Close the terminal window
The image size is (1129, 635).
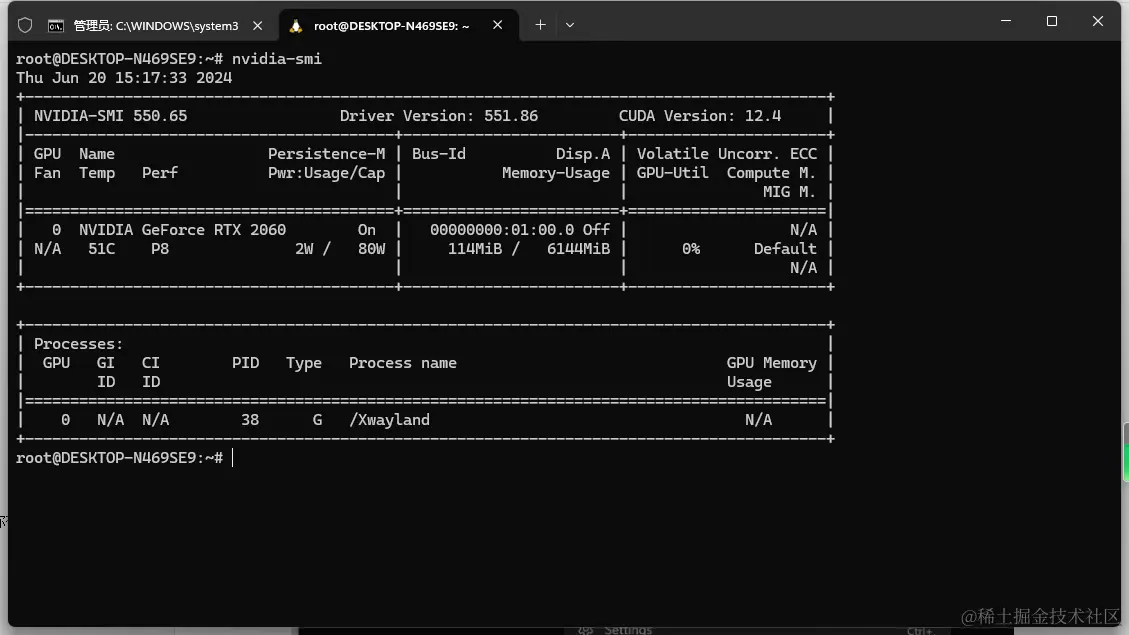[1097, 21]
